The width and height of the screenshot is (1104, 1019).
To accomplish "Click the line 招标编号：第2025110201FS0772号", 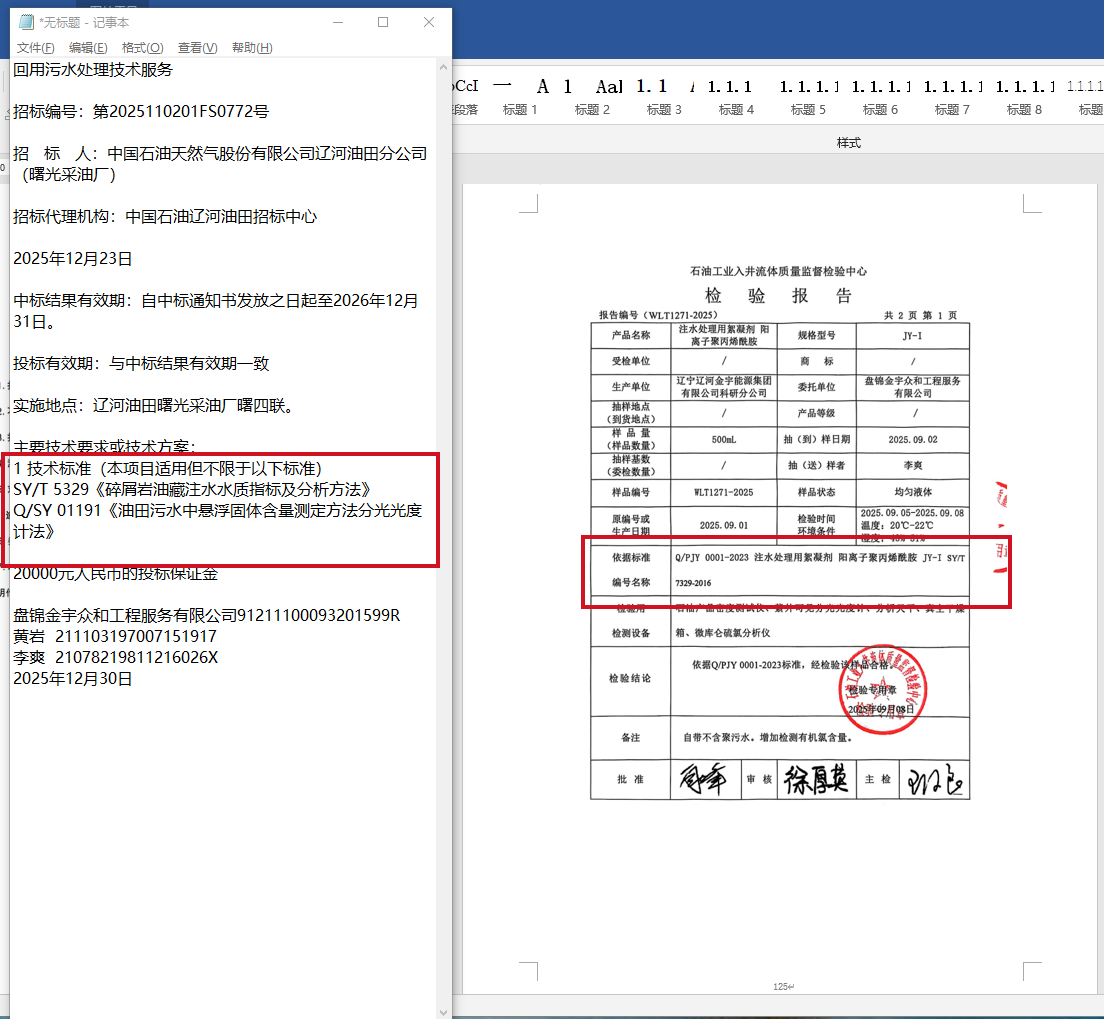I will [141, 111].
